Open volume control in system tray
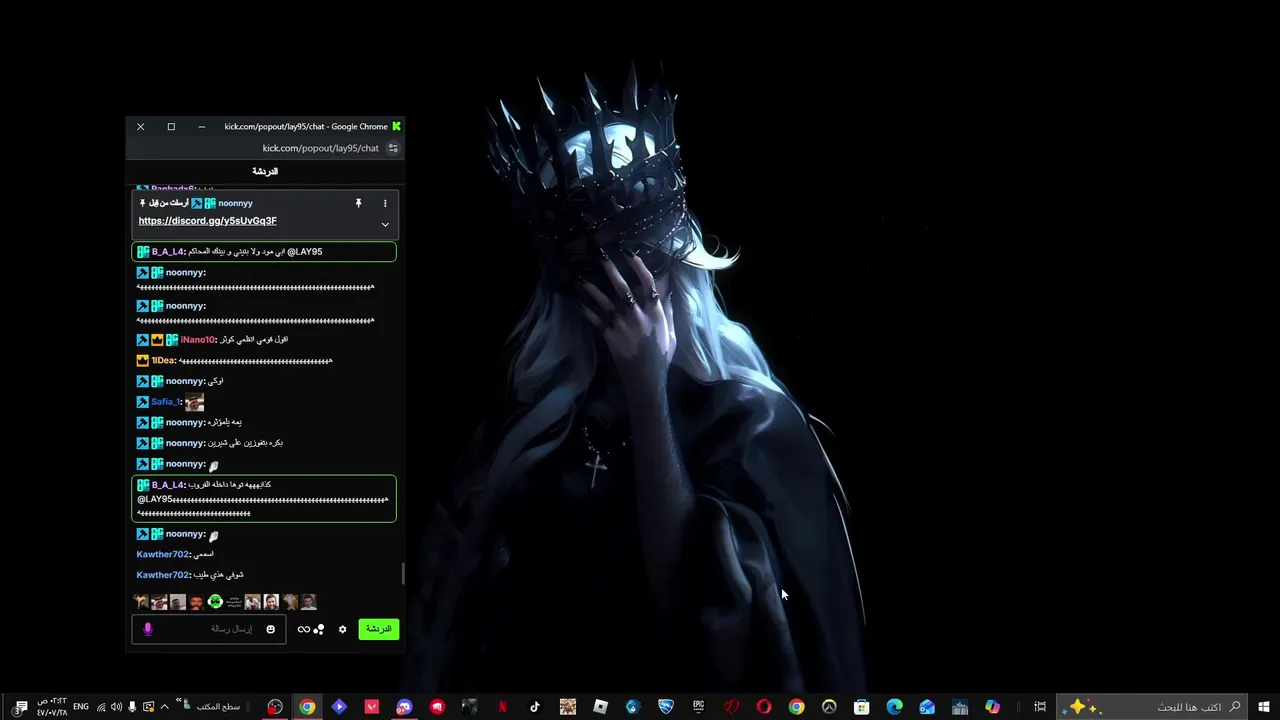This screenshot has width=1280, height=720. click(116, 707)
